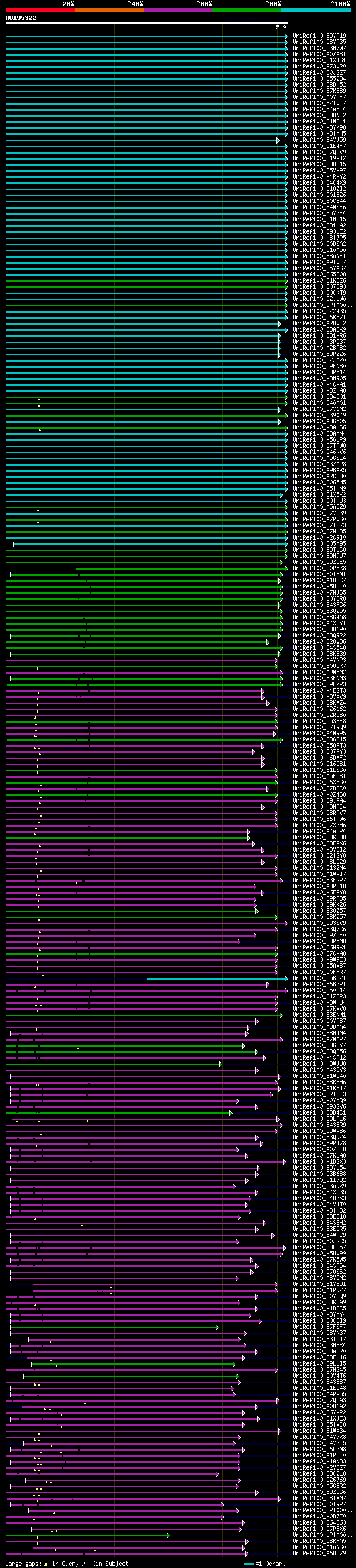Click the orange ~40% identity legend segment

click(109, 10)
